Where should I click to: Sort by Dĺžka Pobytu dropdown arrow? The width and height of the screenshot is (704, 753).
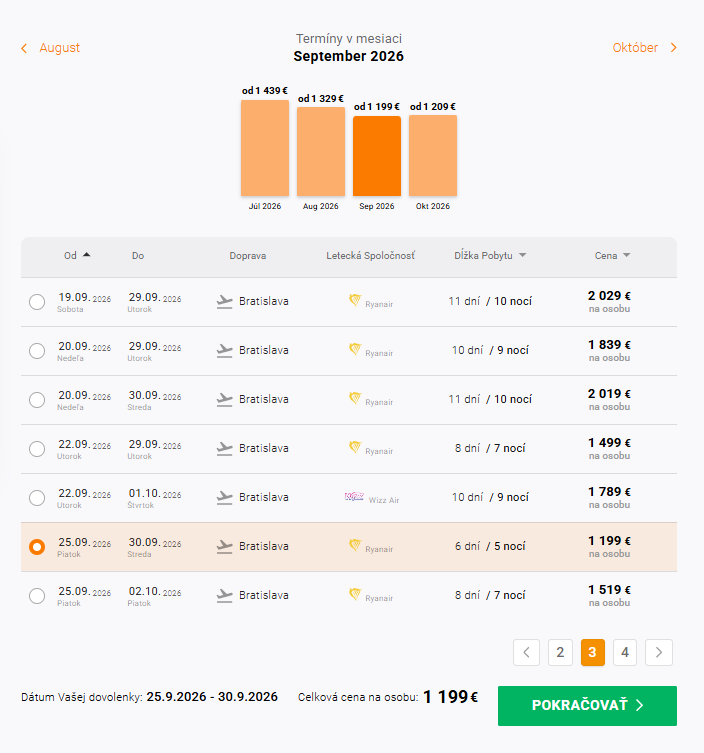pyautogui.click(x=522, y=255)
